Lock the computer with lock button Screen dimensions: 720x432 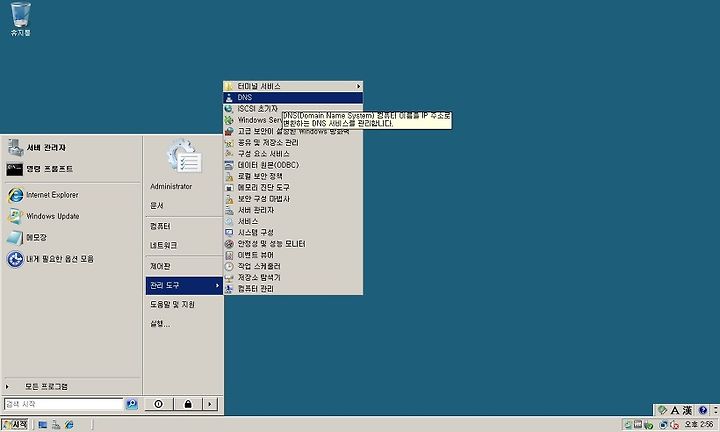(x=188, y=404)
